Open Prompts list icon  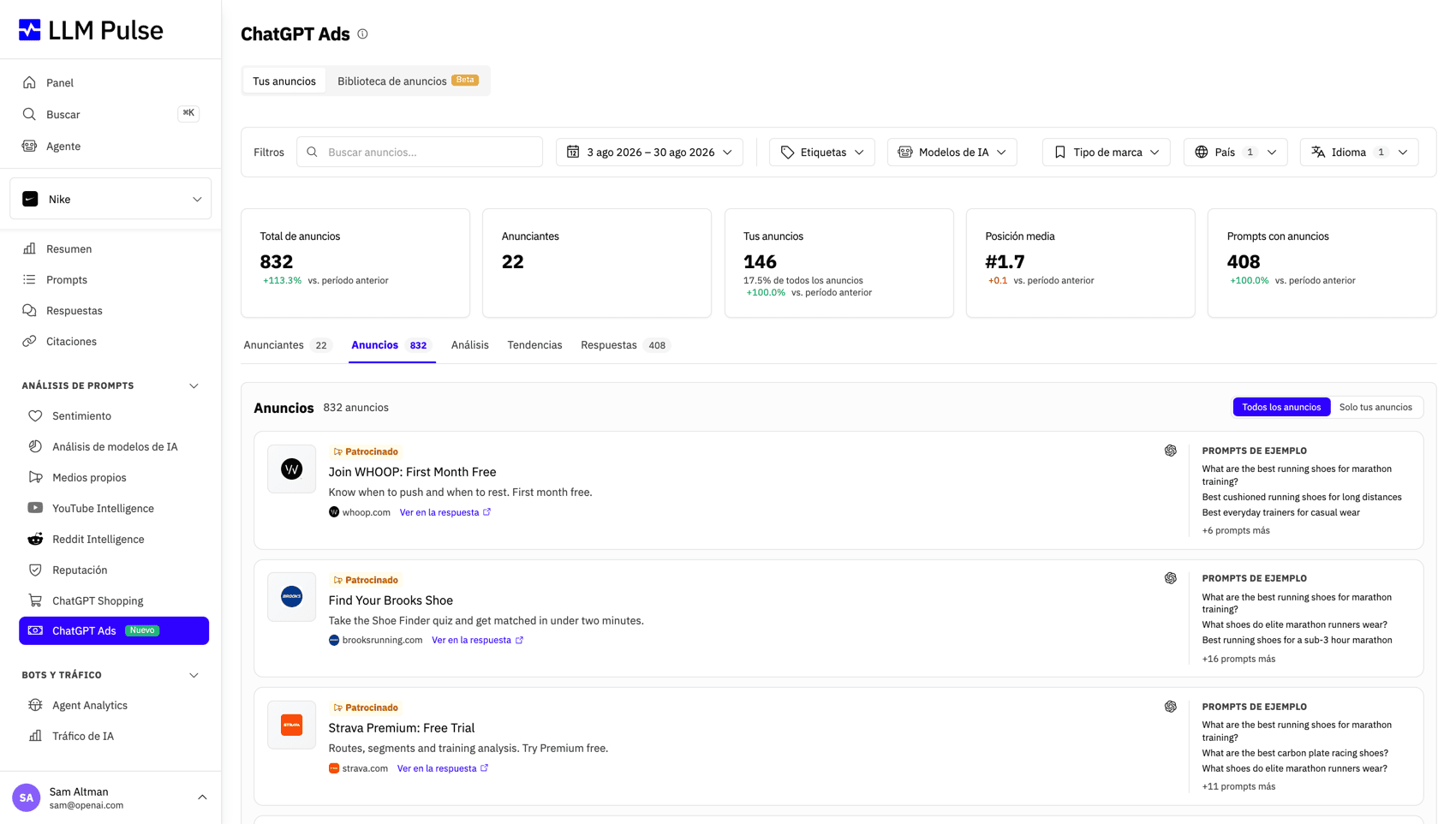29,279
